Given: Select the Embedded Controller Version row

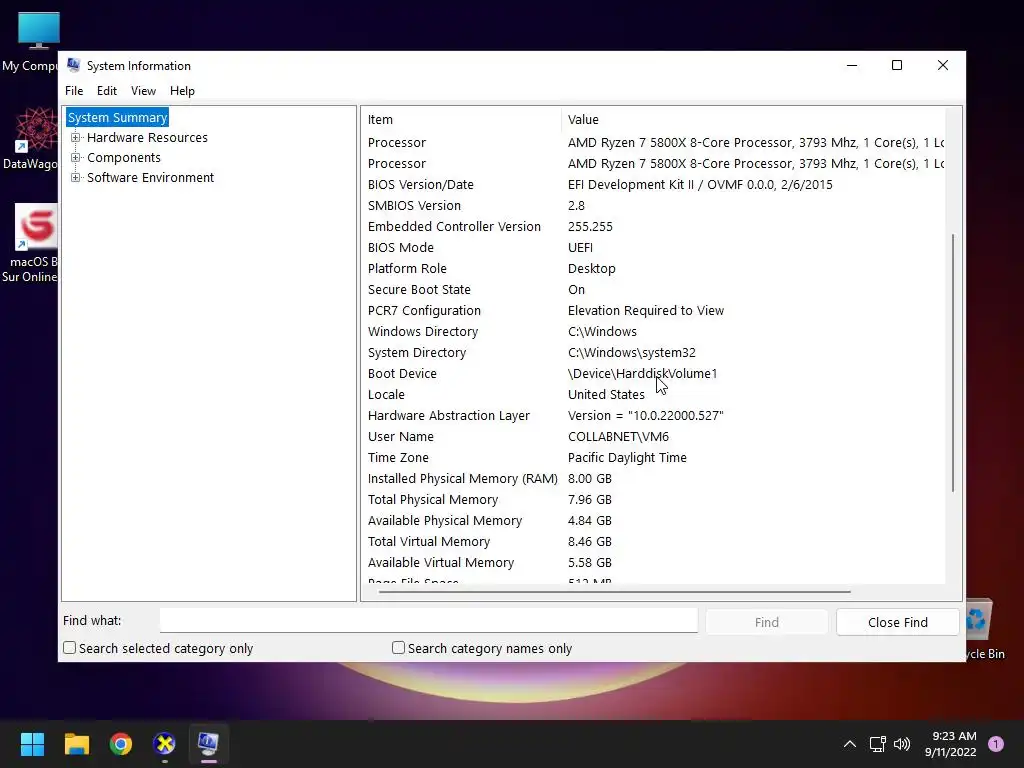Looking at the screenshot, I should [x=653, y=227].
